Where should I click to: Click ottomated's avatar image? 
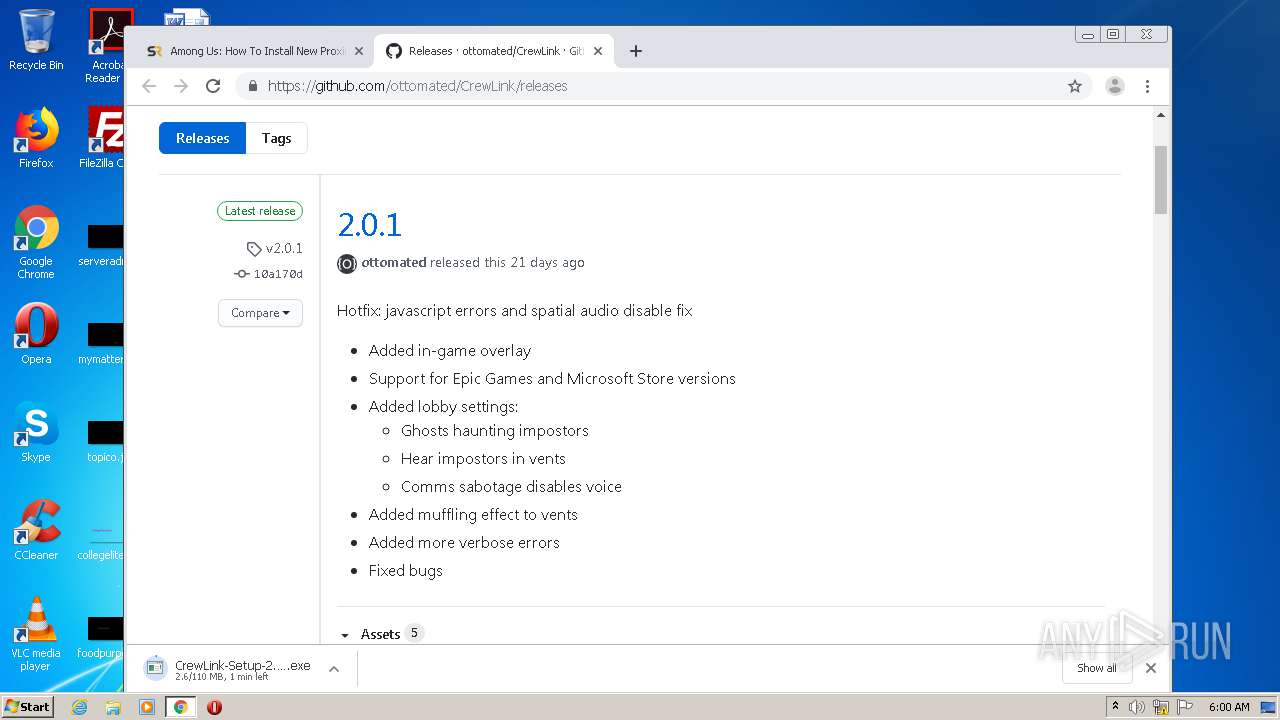pos(347,263)
